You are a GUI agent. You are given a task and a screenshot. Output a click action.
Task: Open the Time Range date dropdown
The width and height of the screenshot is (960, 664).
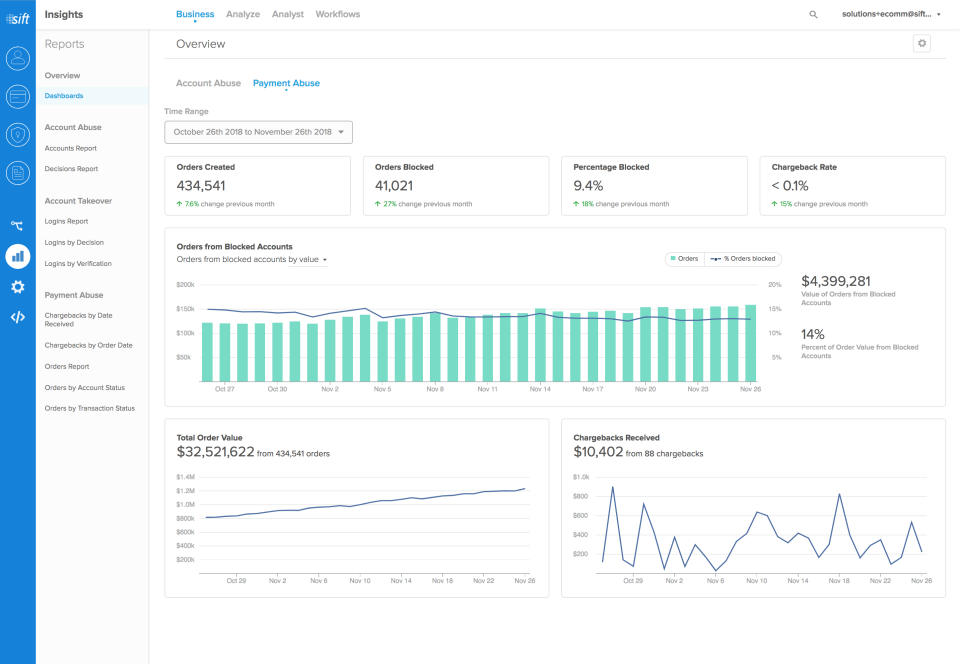click(x=258, y=132)
